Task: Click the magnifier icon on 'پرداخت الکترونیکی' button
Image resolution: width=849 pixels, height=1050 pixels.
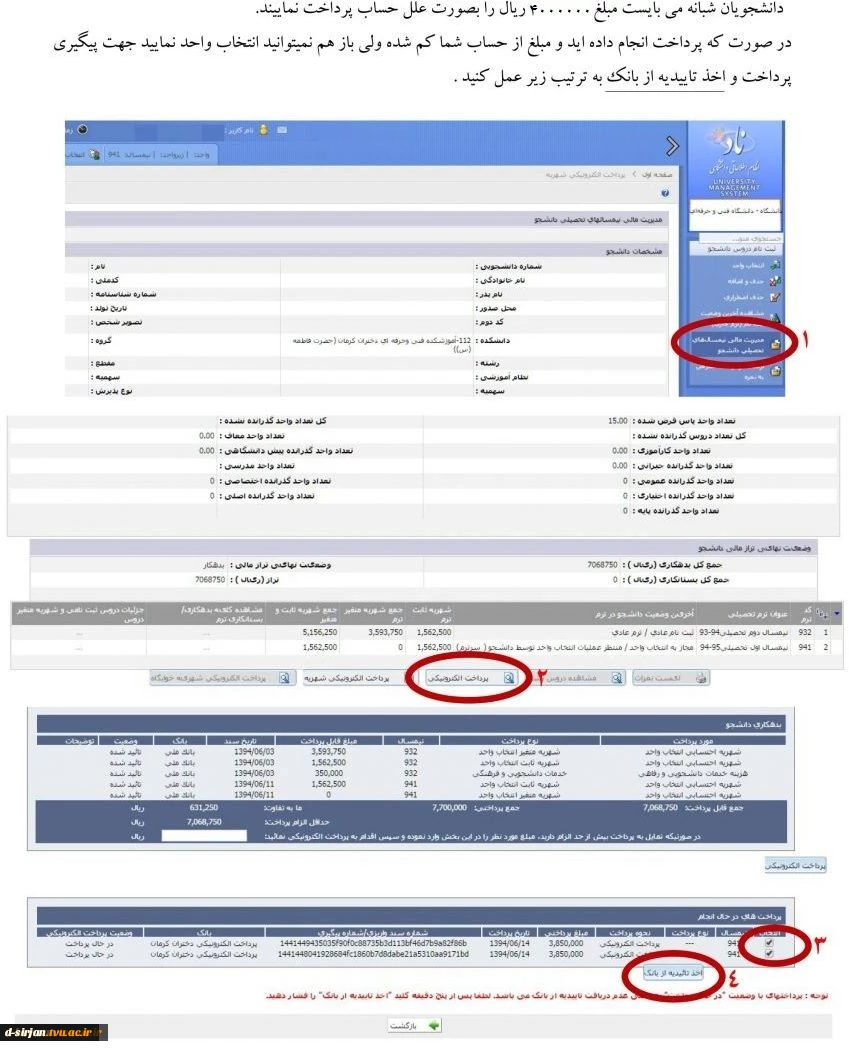Action: point(508,677)
